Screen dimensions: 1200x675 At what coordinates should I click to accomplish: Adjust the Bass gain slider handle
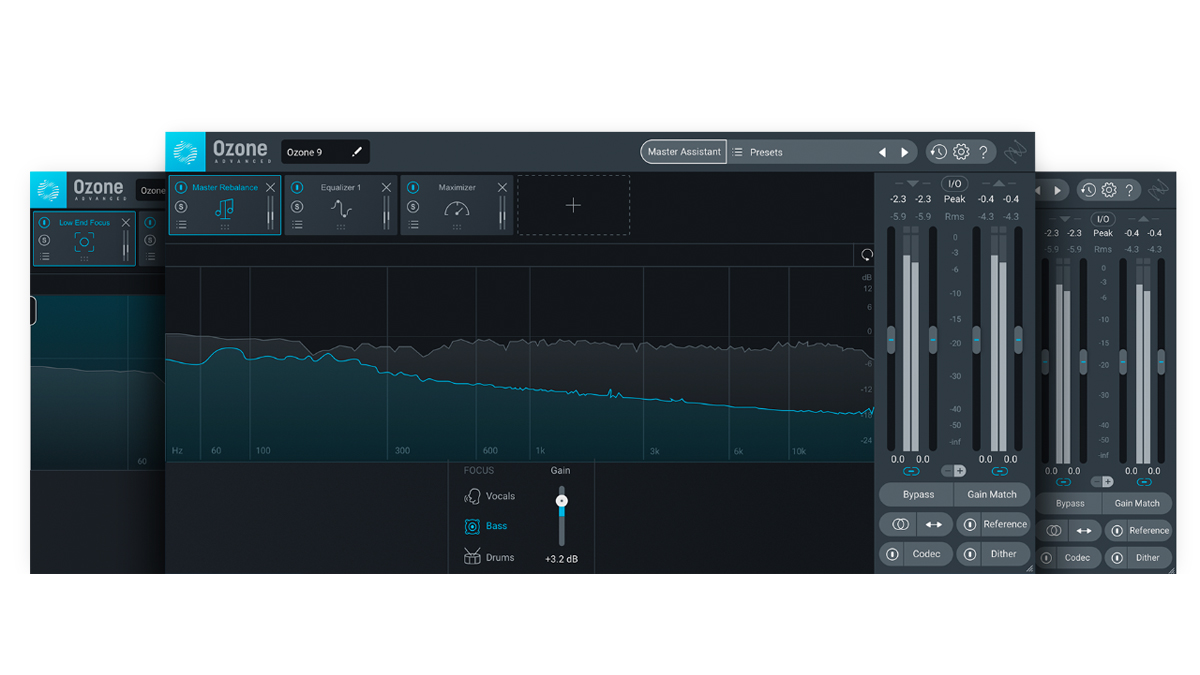pos(562,500)
